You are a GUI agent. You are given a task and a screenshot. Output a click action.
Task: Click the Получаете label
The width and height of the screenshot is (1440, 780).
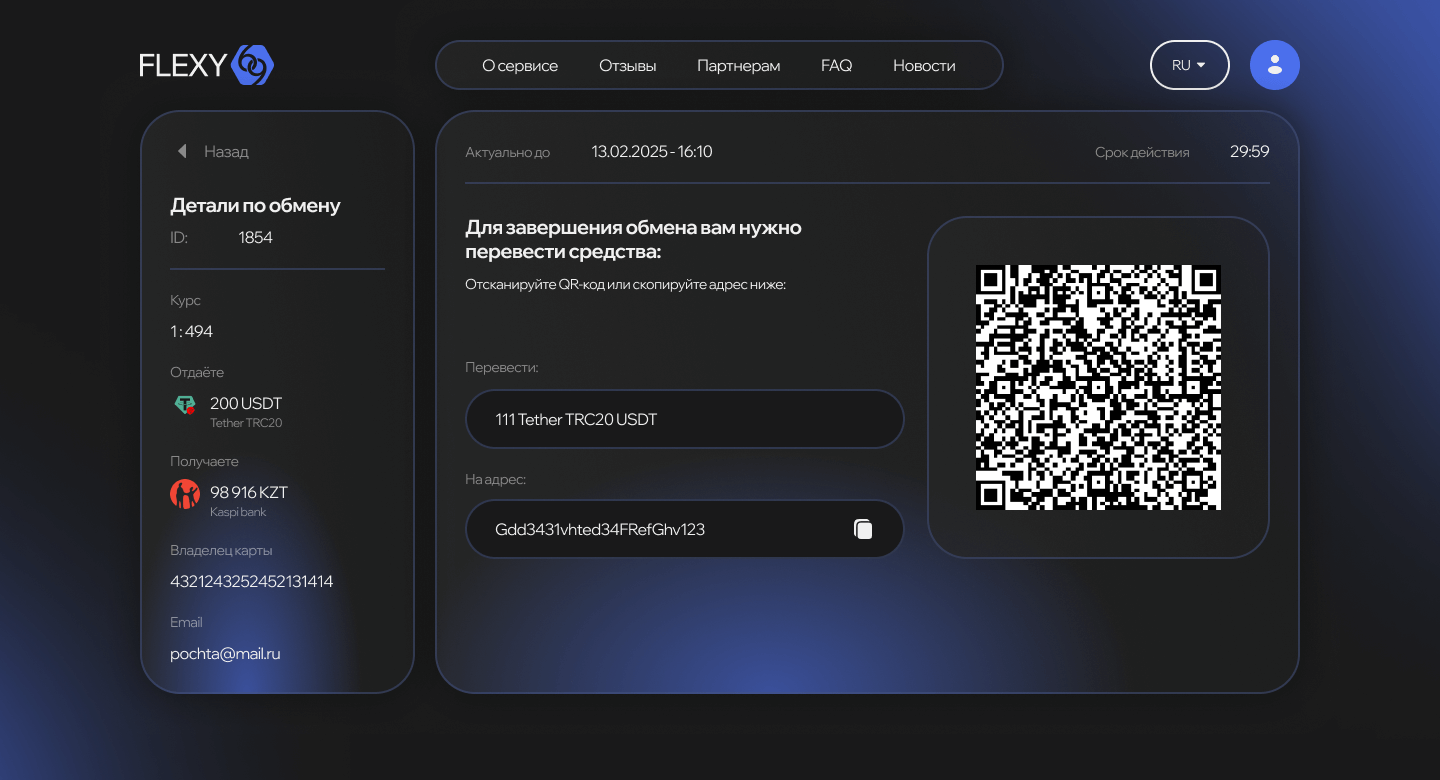[204, 462]
